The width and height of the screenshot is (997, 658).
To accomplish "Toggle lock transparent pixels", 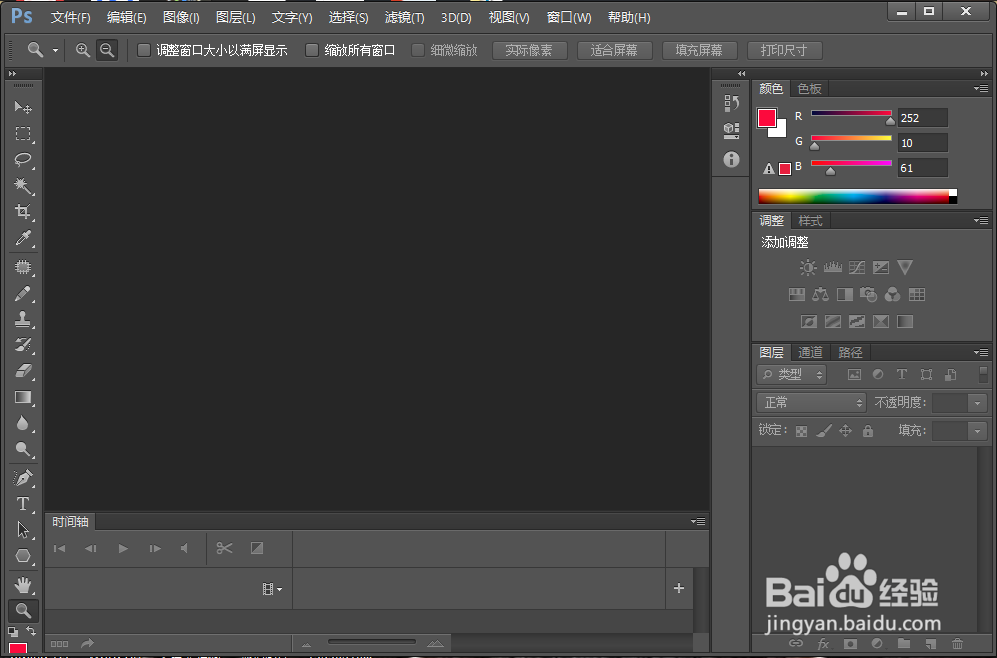I will [801, 431].
